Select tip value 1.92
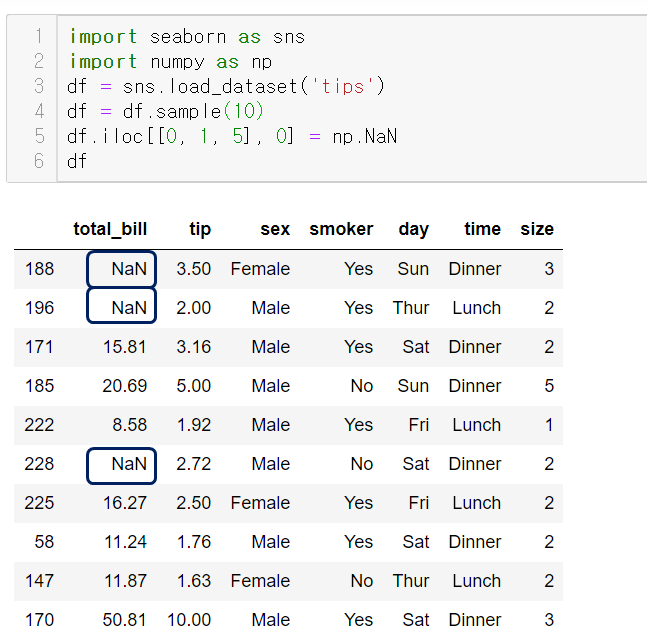 [x=194, y=425]
